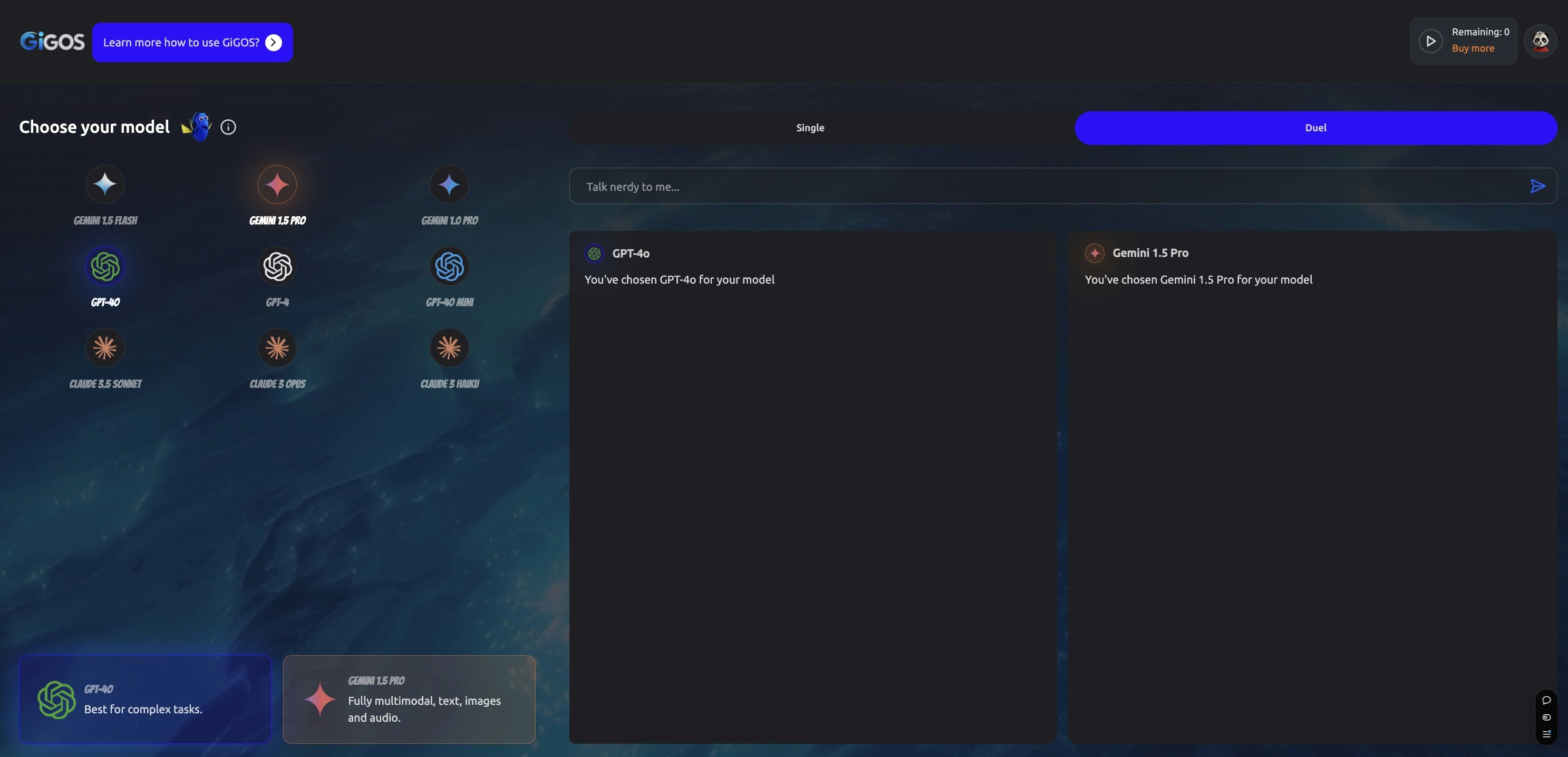Image resolution: width=1568 pixels, height=757 pixels.
Task: Pick the Claude 3.5 Sonnet model icon
Action: (105, 347)
